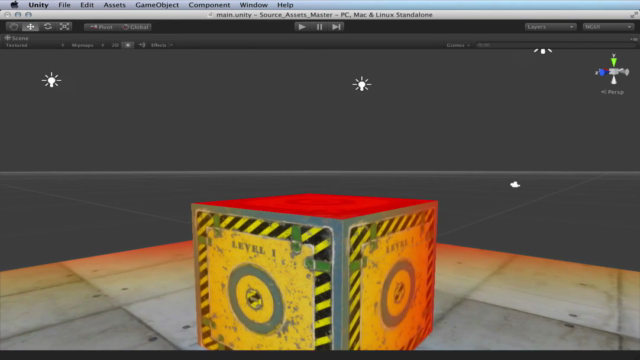This screenshot has width=640, height=360.
Task: Select the Hand tool
Action: 13,27
